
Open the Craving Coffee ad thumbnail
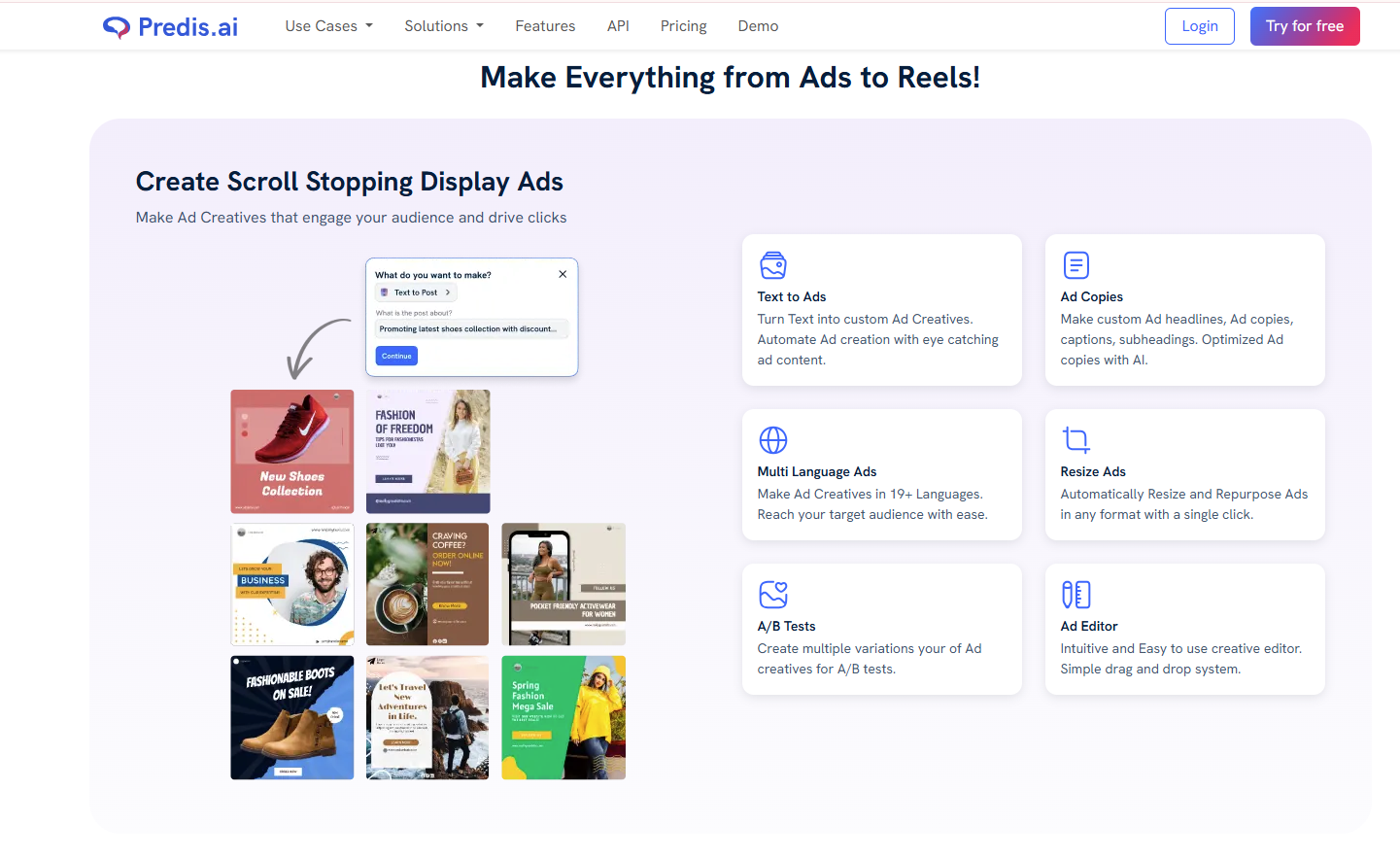pos(427,584)
